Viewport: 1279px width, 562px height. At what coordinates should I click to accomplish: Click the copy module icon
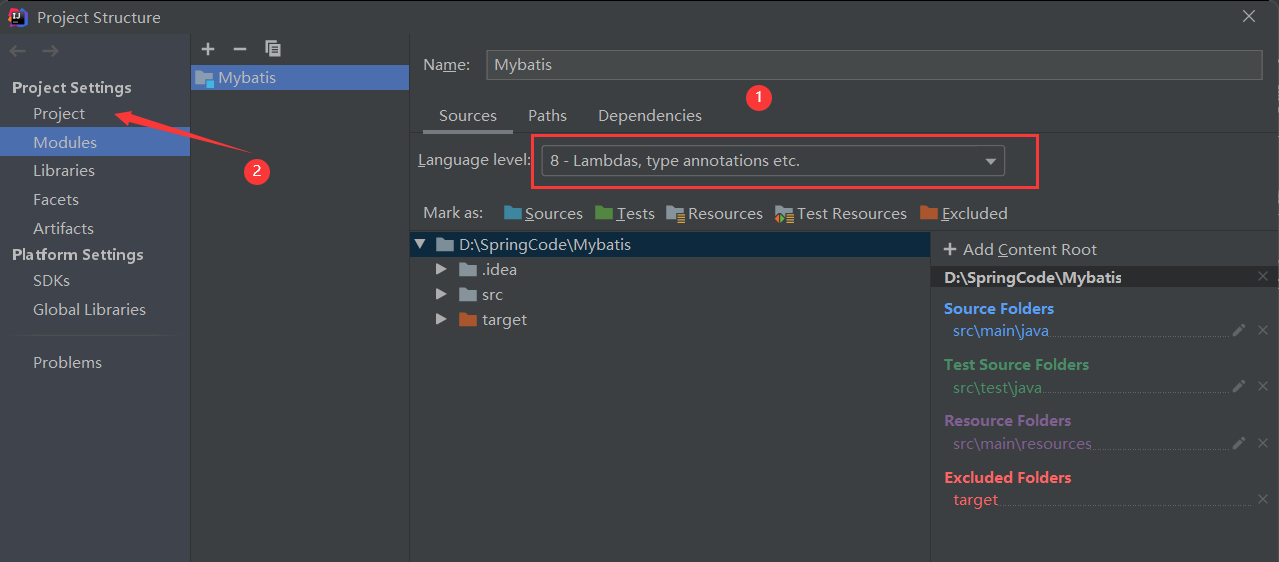point(272,49)
